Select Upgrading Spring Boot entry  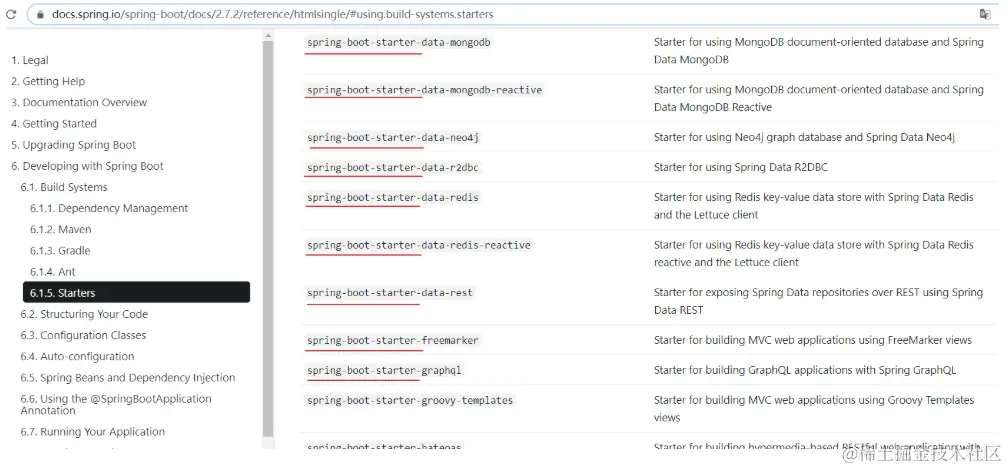[x=73, y=145]
